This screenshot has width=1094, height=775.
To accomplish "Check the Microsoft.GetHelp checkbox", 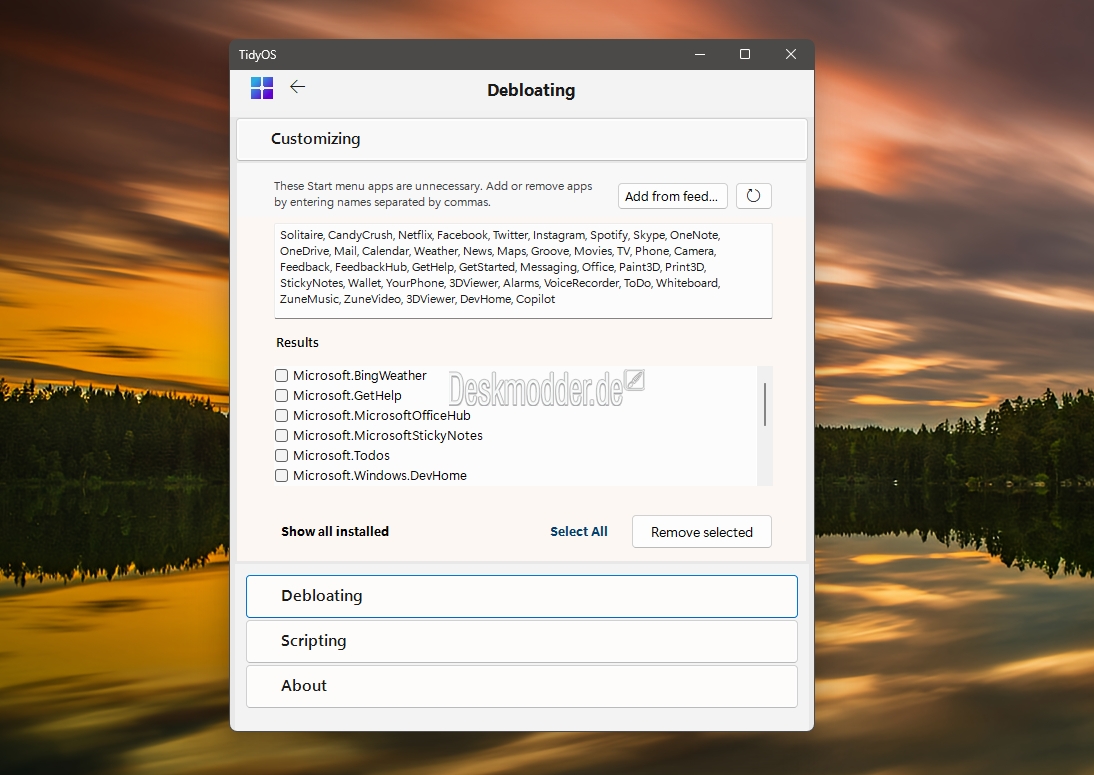I will tap(282, 396).
